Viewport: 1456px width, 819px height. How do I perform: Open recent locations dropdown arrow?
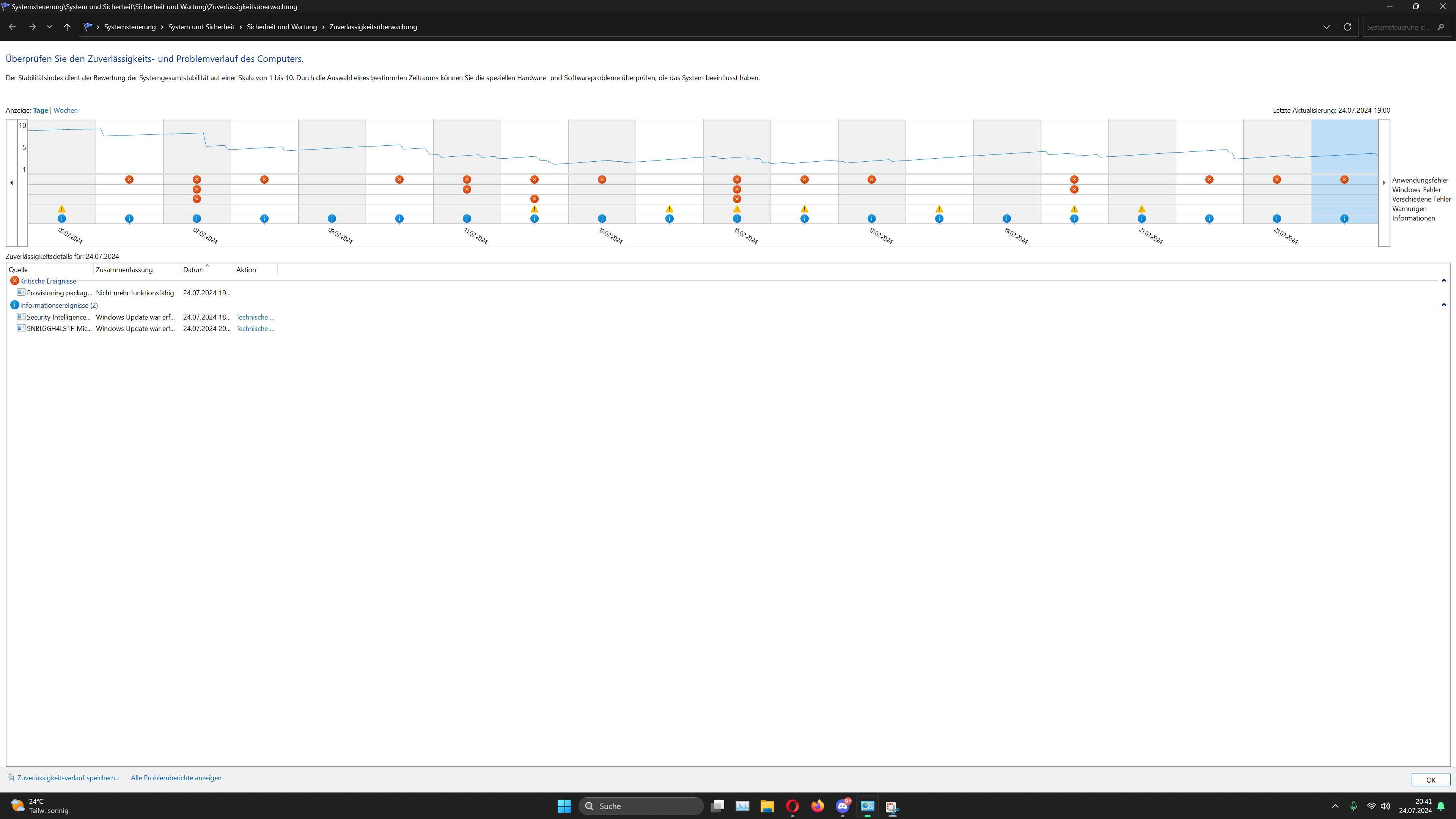coord(49,27)
